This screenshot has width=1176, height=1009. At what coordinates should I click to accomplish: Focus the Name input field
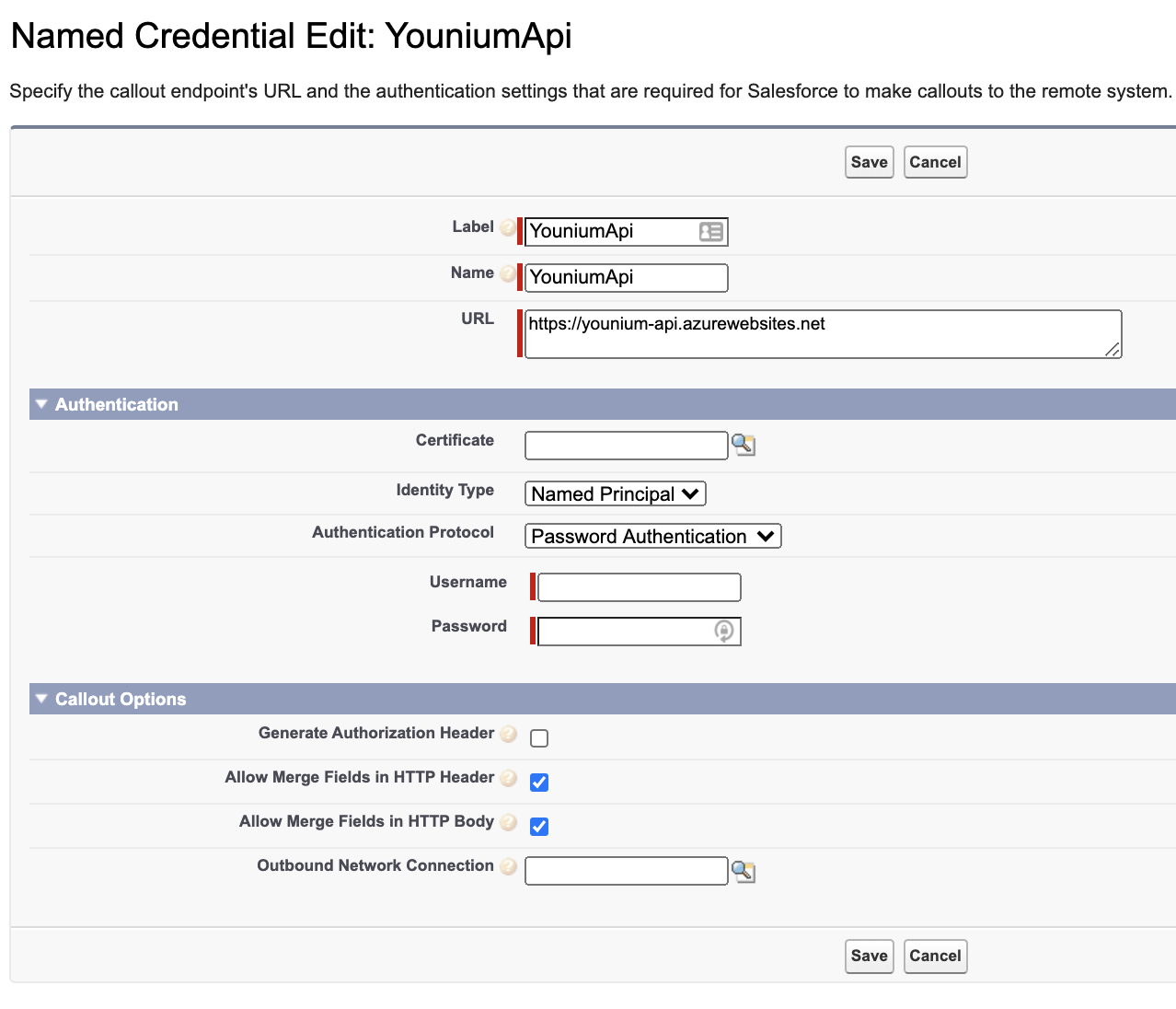click(626, 278)
